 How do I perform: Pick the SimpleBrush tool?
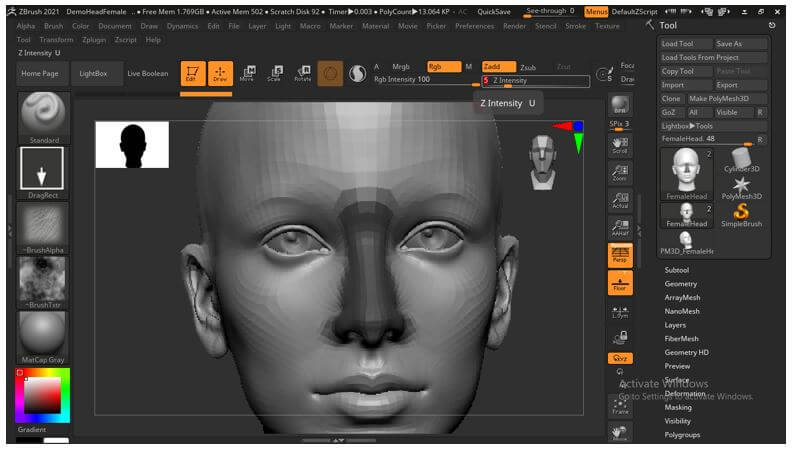tap(741, 214)
